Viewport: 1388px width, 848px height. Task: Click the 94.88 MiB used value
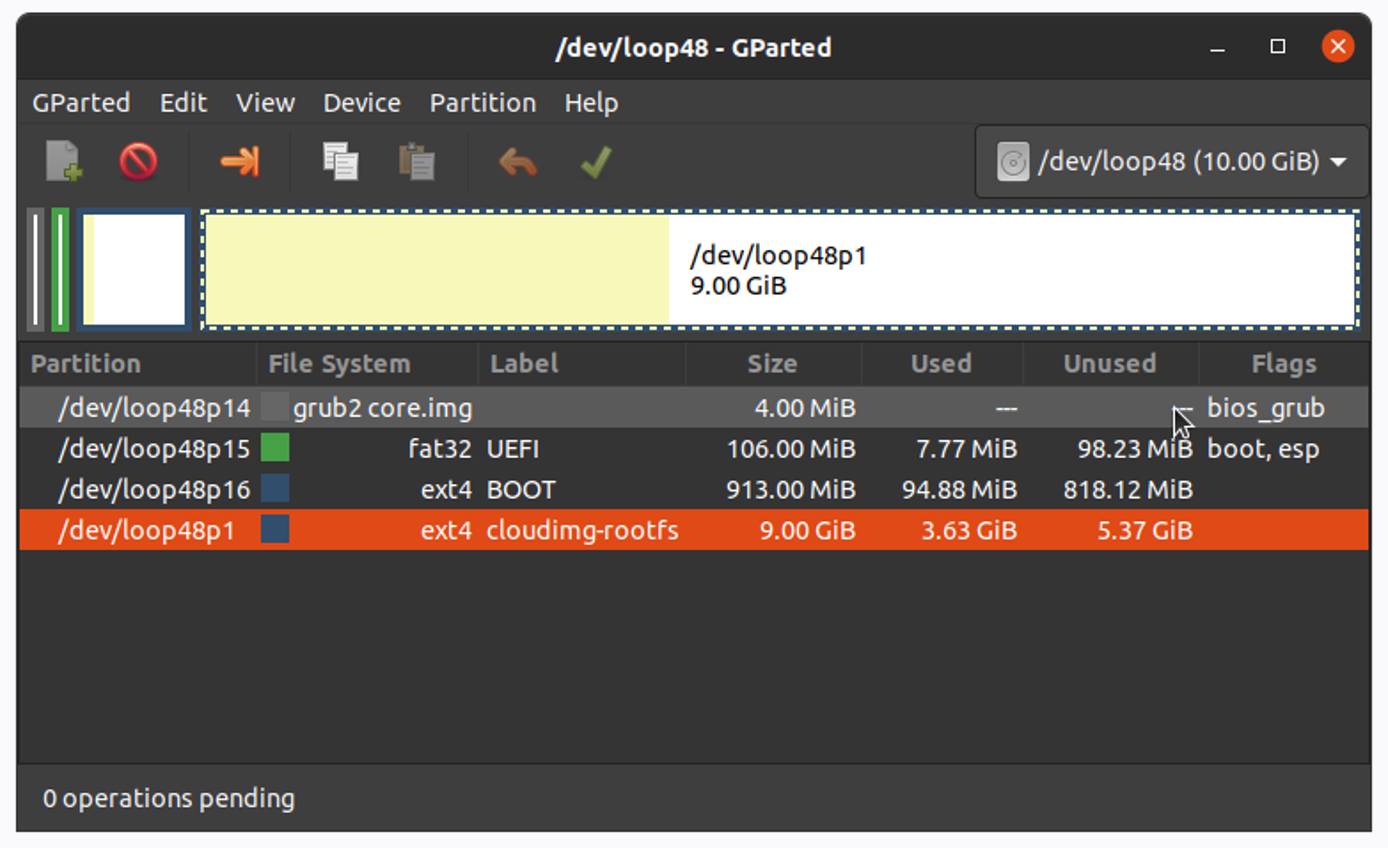point(960,490)
